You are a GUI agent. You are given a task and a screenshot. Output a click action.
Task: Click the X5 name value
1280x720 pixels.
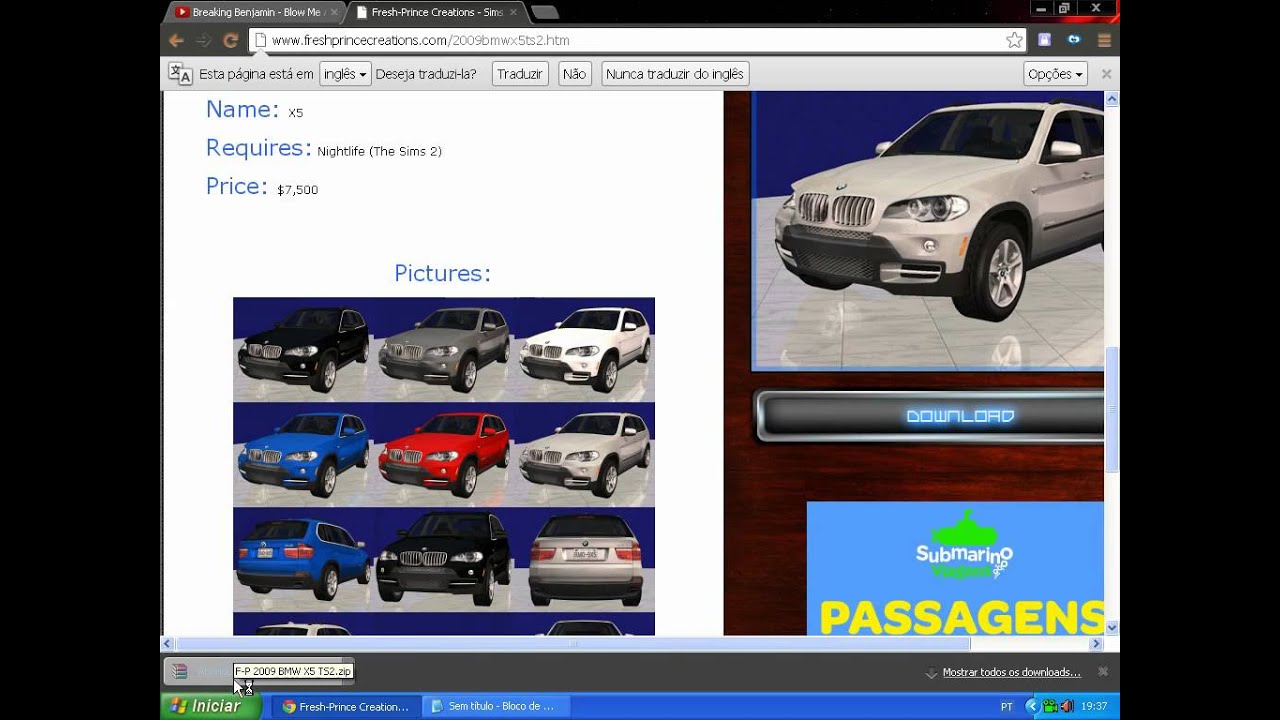click(295, 113)
